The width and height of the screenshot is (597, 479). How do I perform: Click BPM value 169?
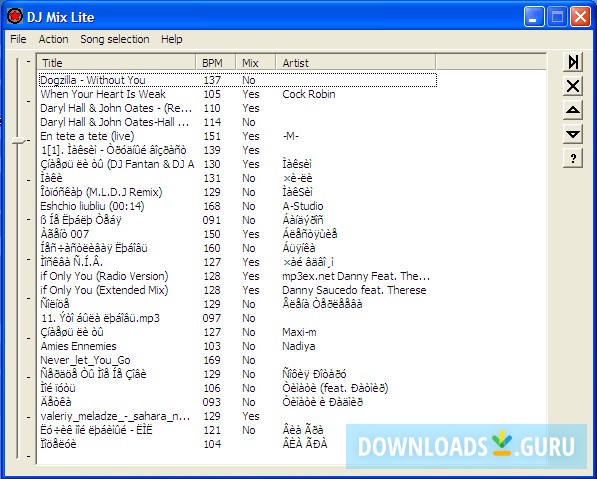(212, 360)
